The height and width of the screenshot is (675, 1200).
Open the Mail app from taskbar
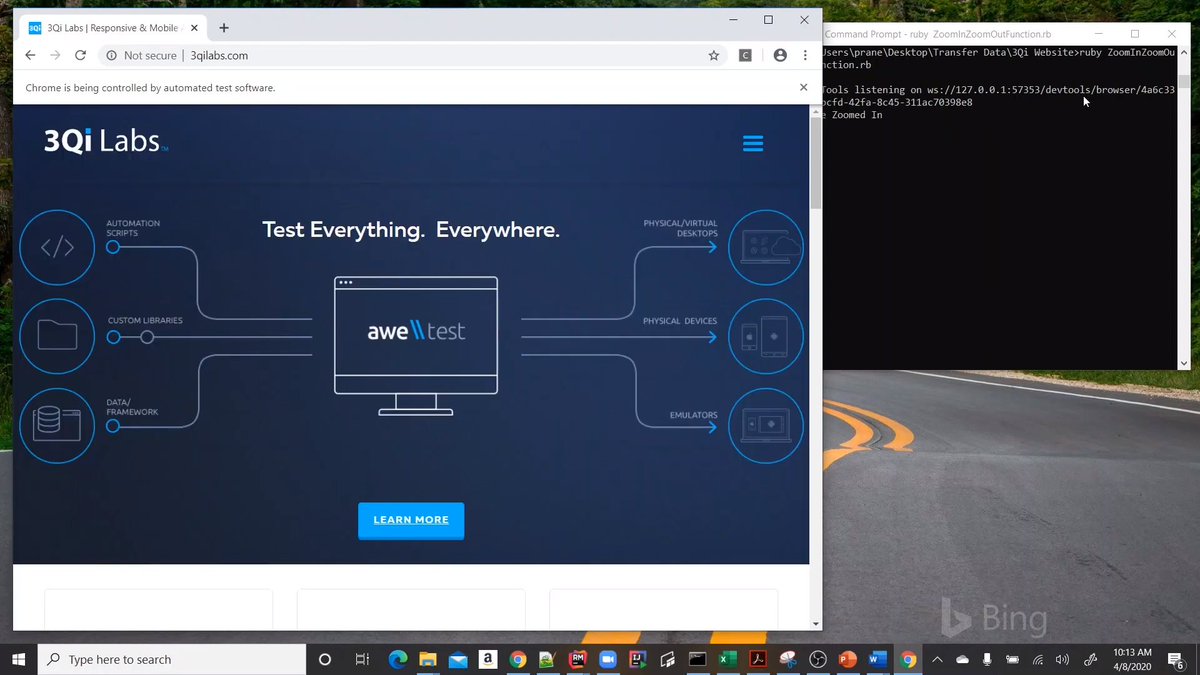click(x=458, y=659)
